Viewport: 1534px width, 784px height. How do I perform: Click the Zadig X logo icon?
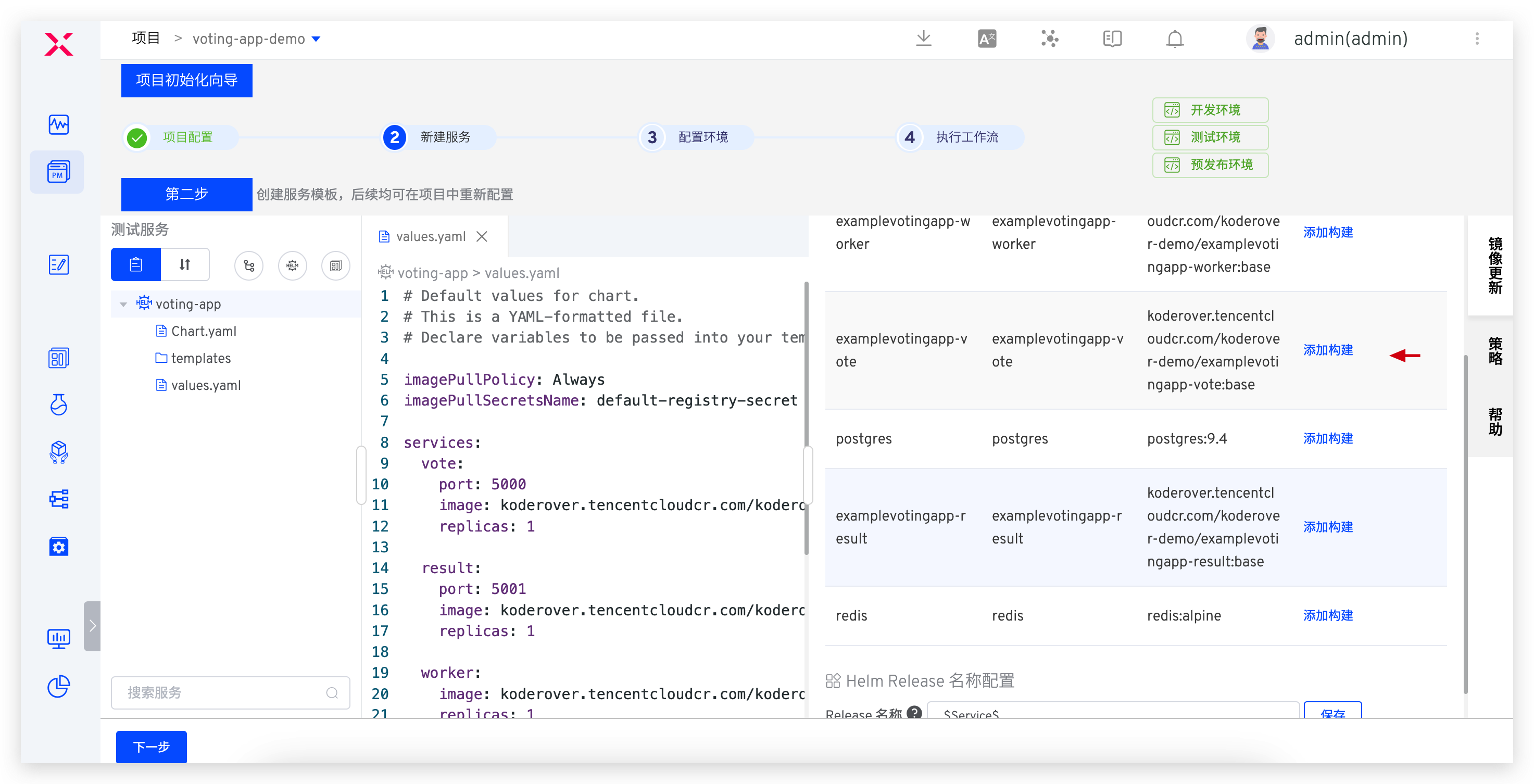tap(58, 44)
